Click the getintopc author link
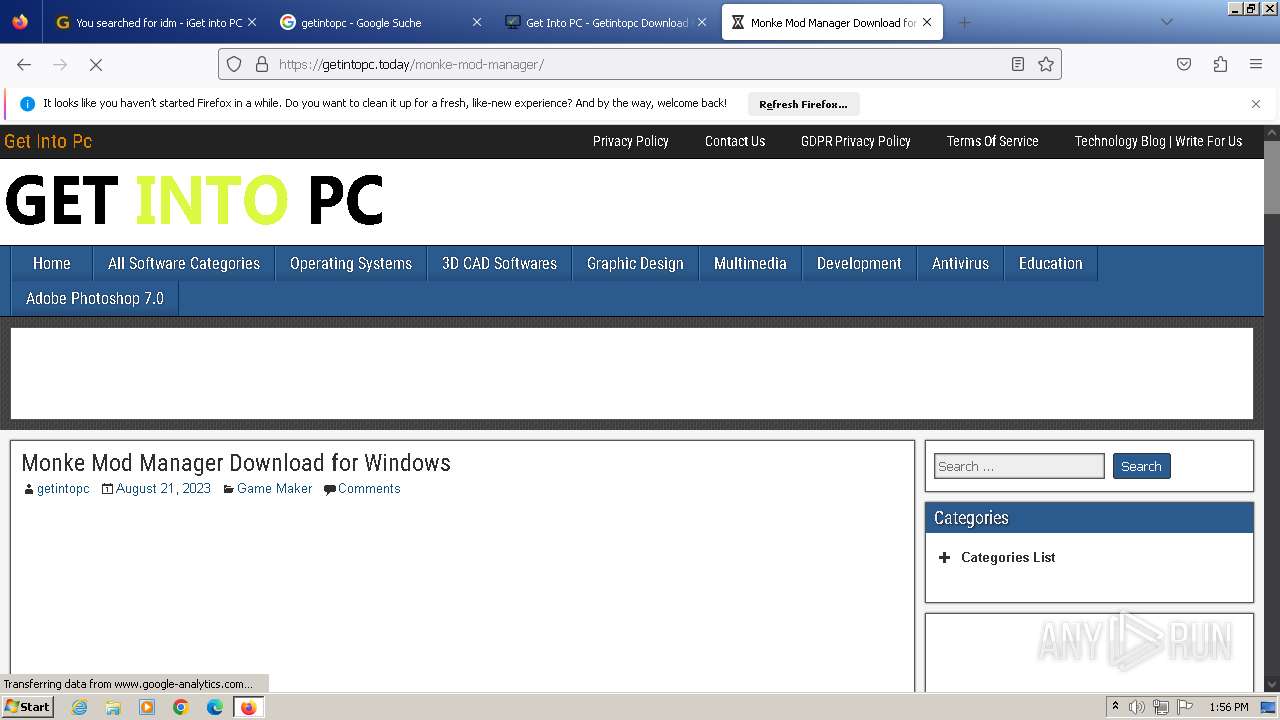1280x720 pixels. coord(63,489)
